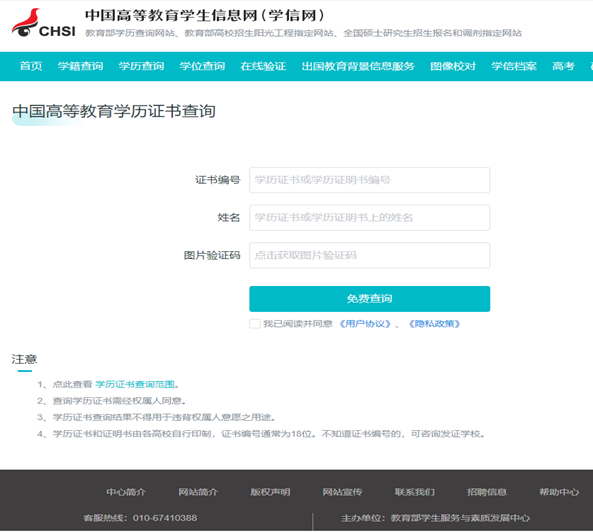
Task: Focus the 证书编号 input field
Action: pyautogui.click(x=369, y=180)
